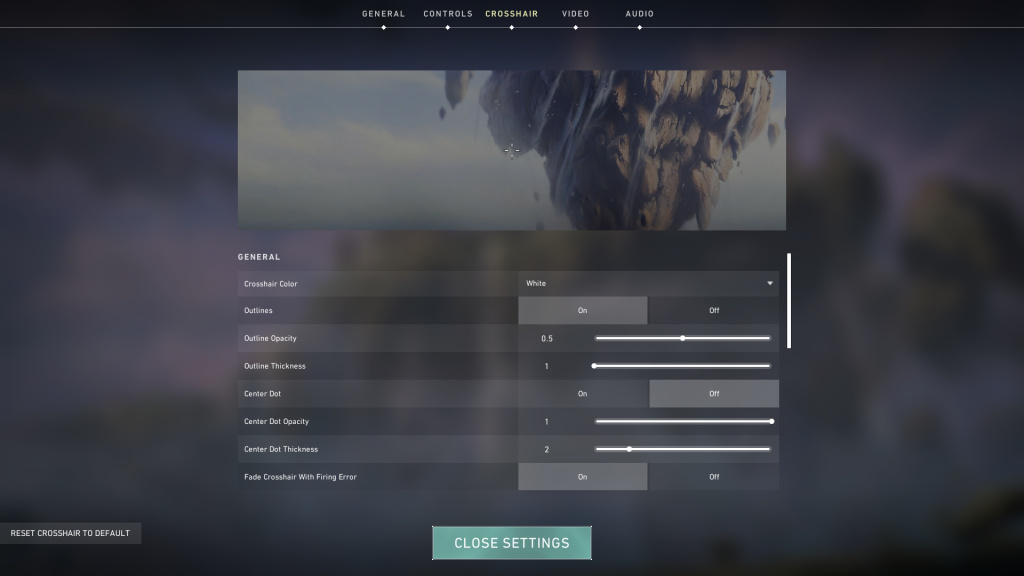
Task: Click the Center Dot Thickness value 2
Action: point(547,449)
